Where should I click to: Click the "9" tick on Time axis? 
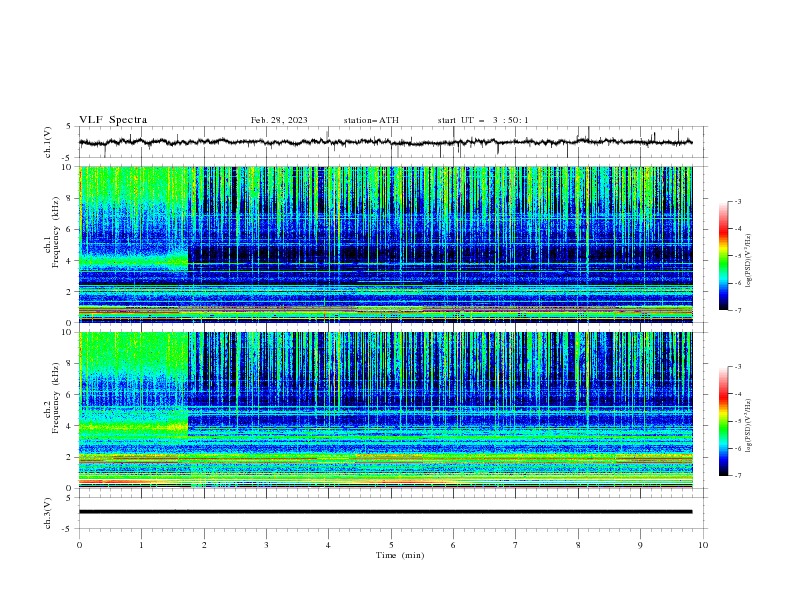coord(640,545)
